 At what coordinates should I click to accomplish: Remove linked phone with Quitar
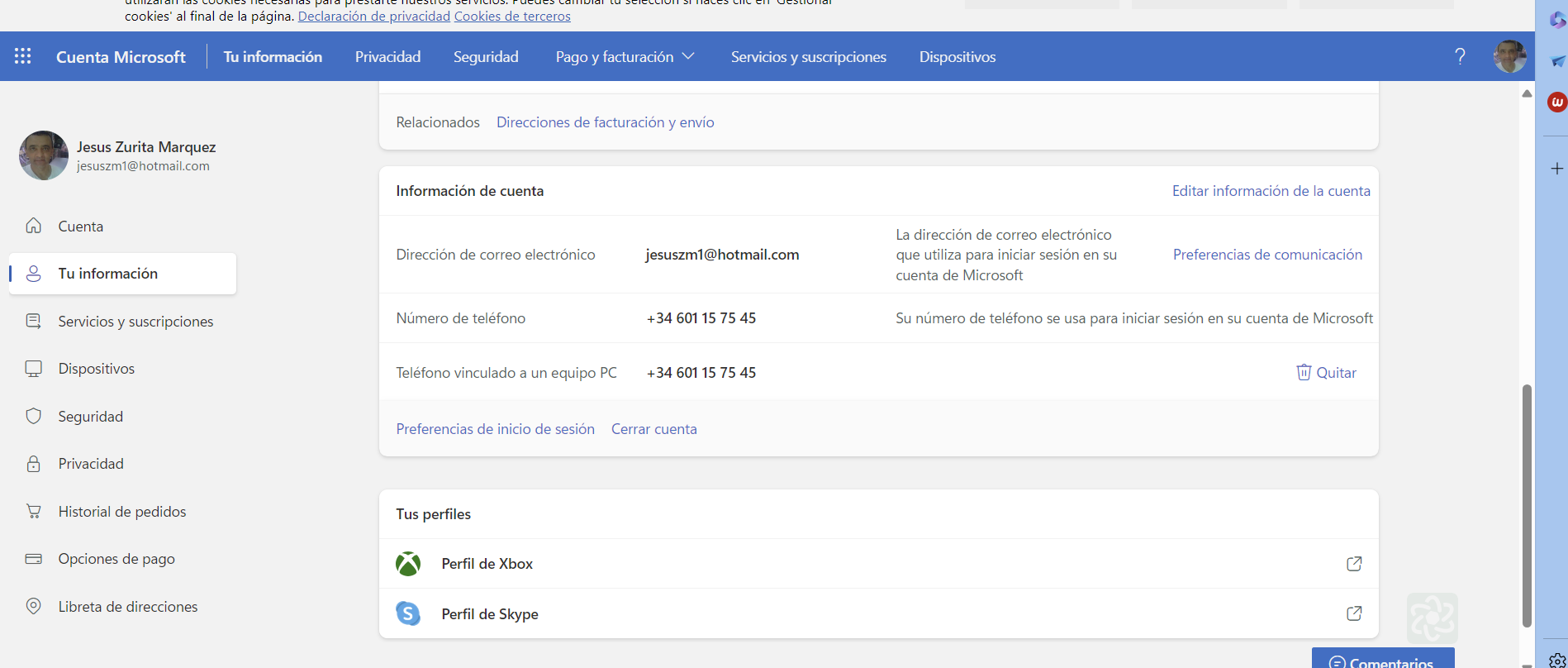[x=1326, y=372]
